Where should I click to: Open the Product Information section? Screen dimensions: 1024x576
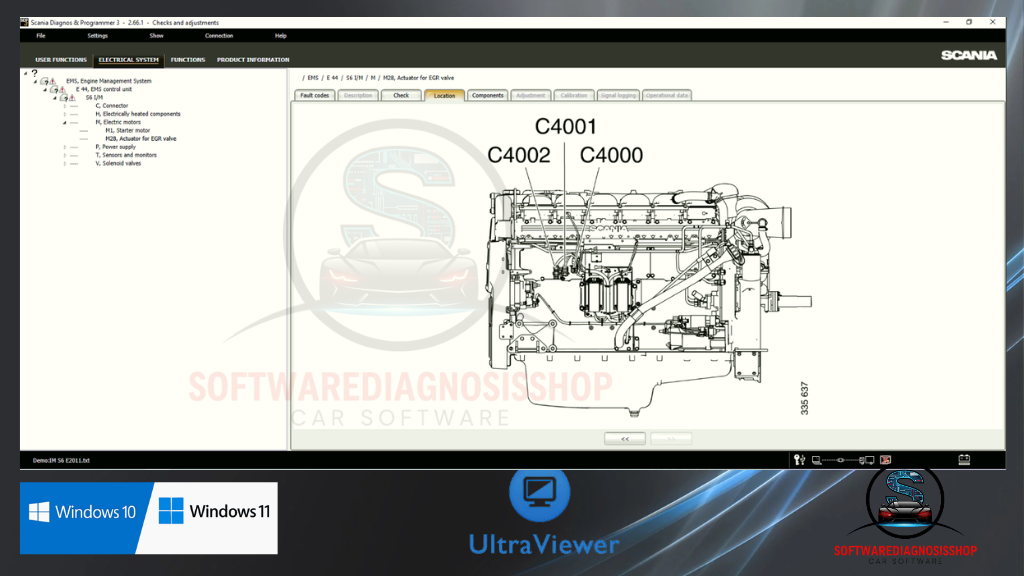[253, 60]
